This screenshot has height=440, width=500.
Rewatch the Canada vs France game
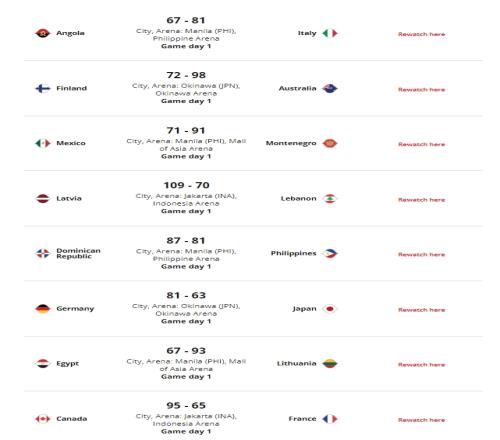(421, 420)
